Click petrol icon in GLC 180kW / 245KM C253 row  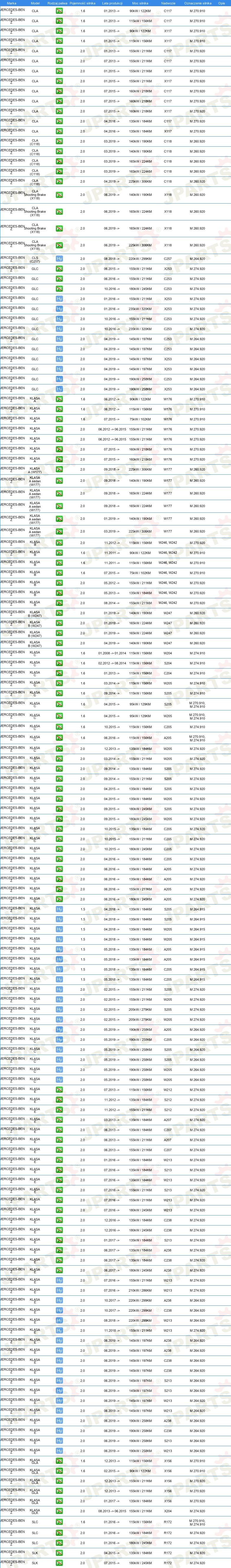(59, 289)
